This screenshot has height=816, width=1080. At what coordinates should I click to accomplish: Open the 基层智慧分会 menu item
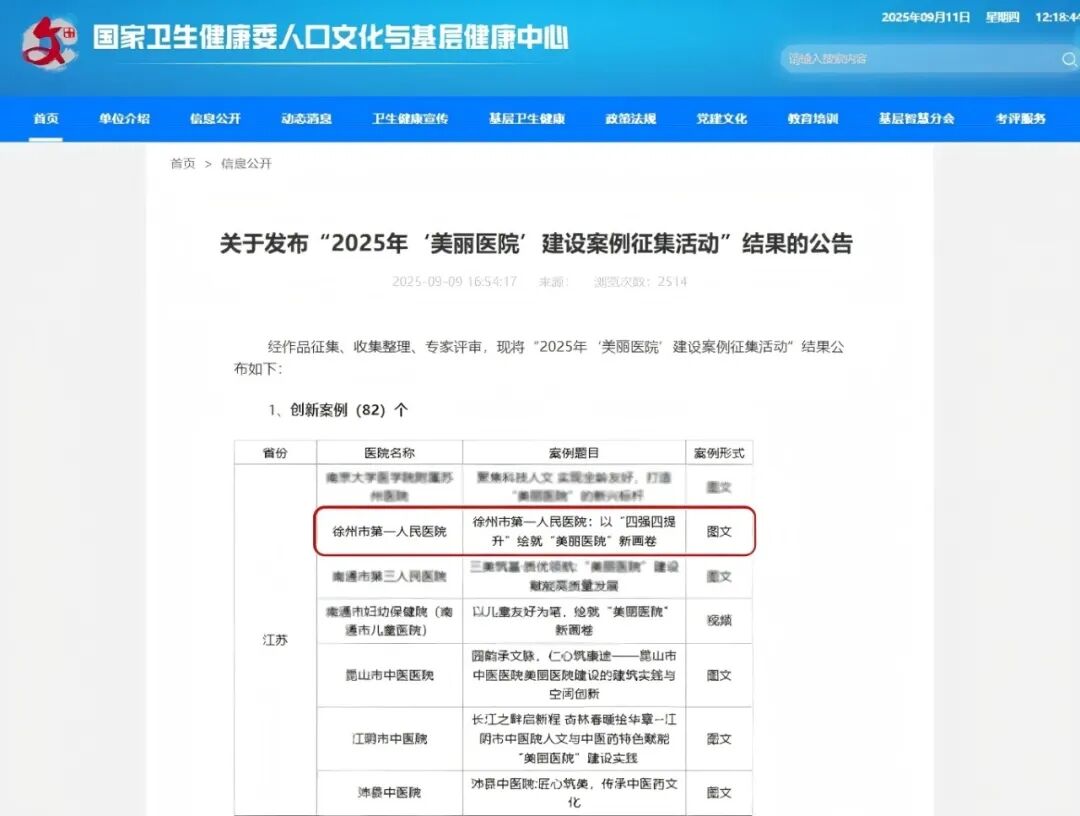pos(916,118)
